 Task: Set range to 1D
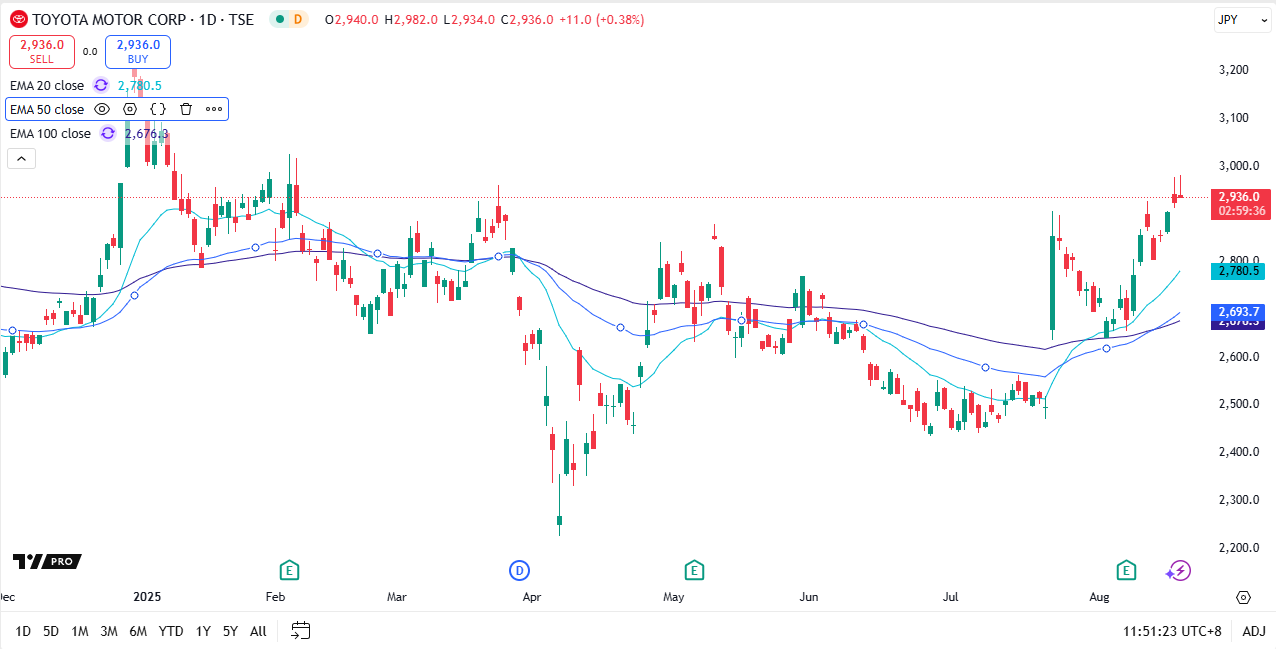tap(23, 631)
